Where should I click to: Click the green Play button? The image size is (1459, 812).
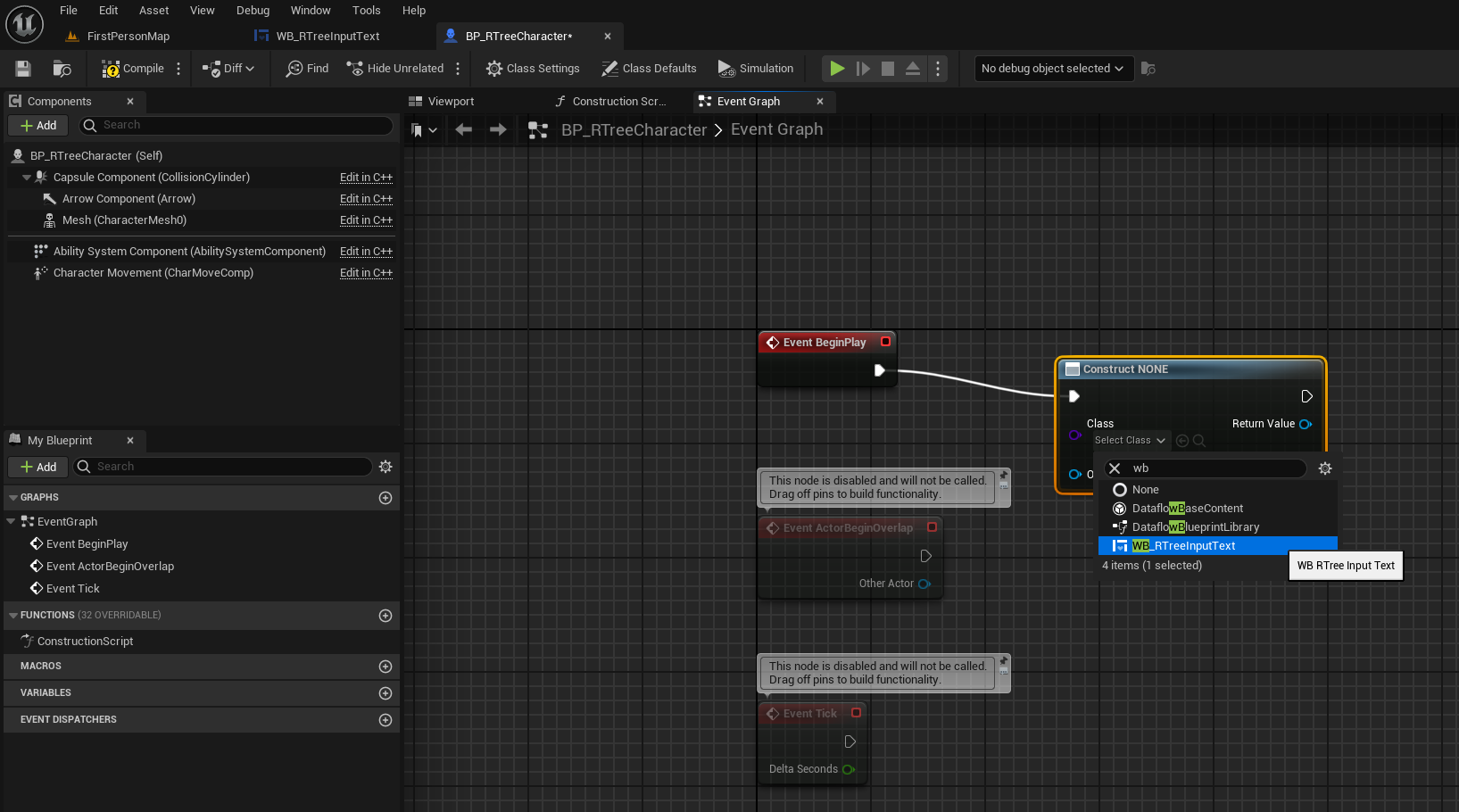[x=837, y=69]
